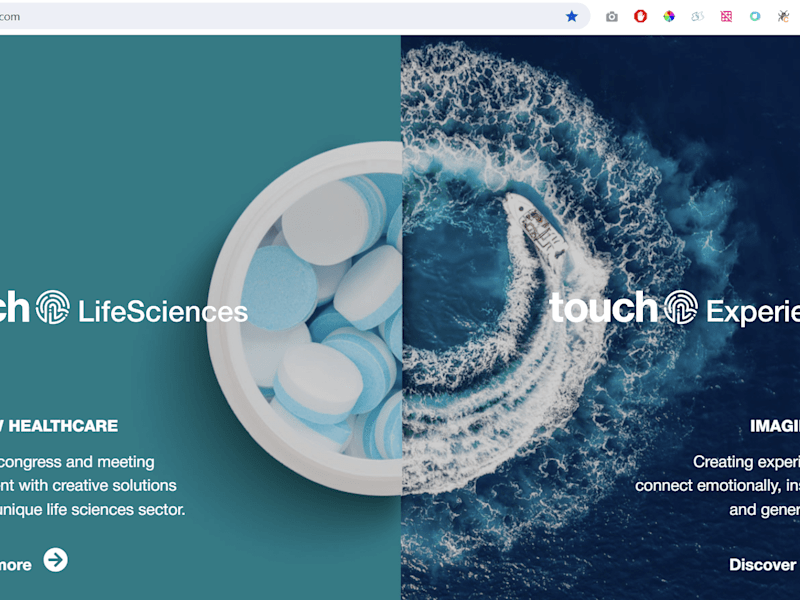Open the color wheel picker extension
Screen dimensions: 800x600
[x=669, y=17]
